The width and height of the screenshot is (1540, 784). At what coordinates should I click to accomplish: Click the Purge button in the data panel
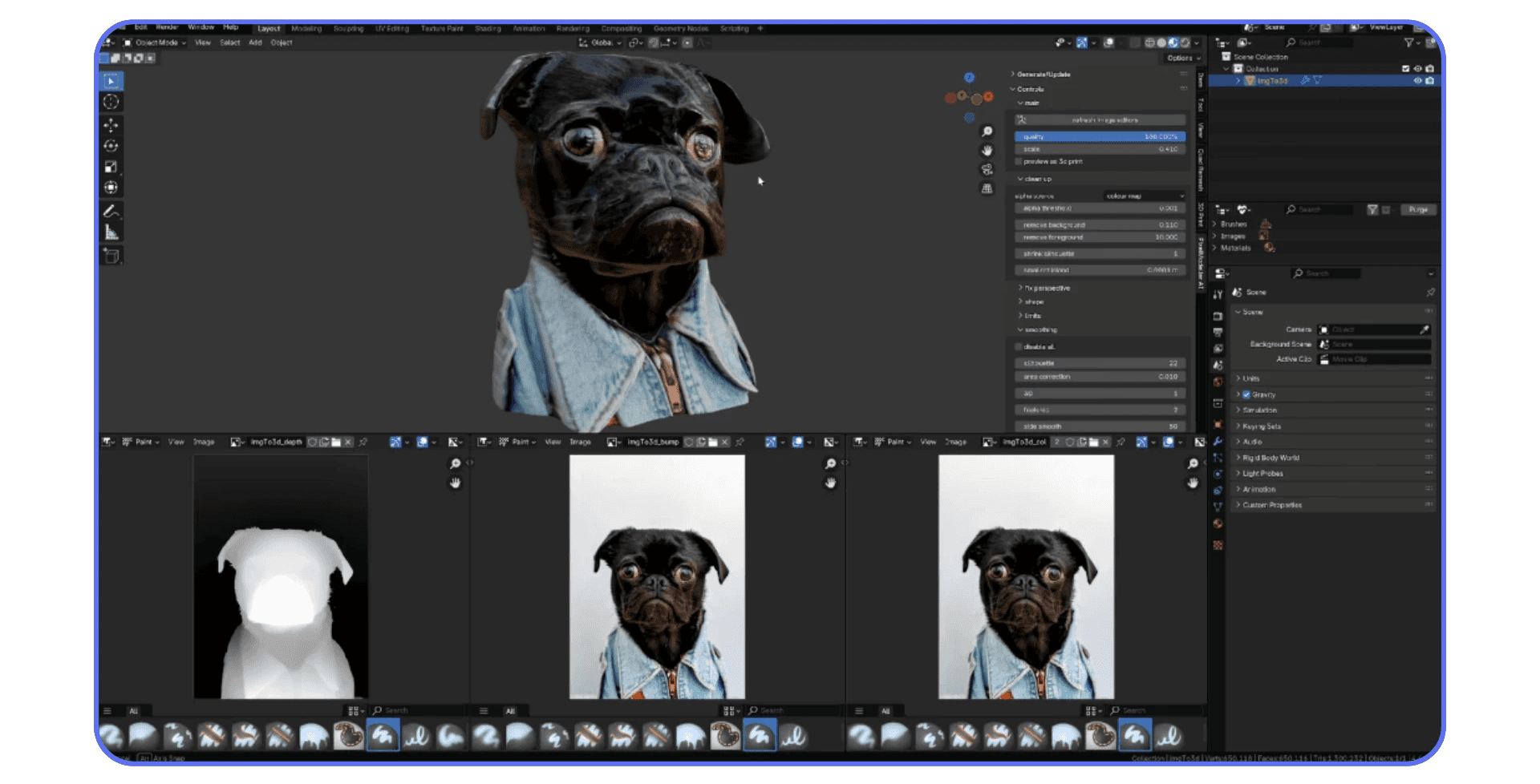tap(1417, 209)
